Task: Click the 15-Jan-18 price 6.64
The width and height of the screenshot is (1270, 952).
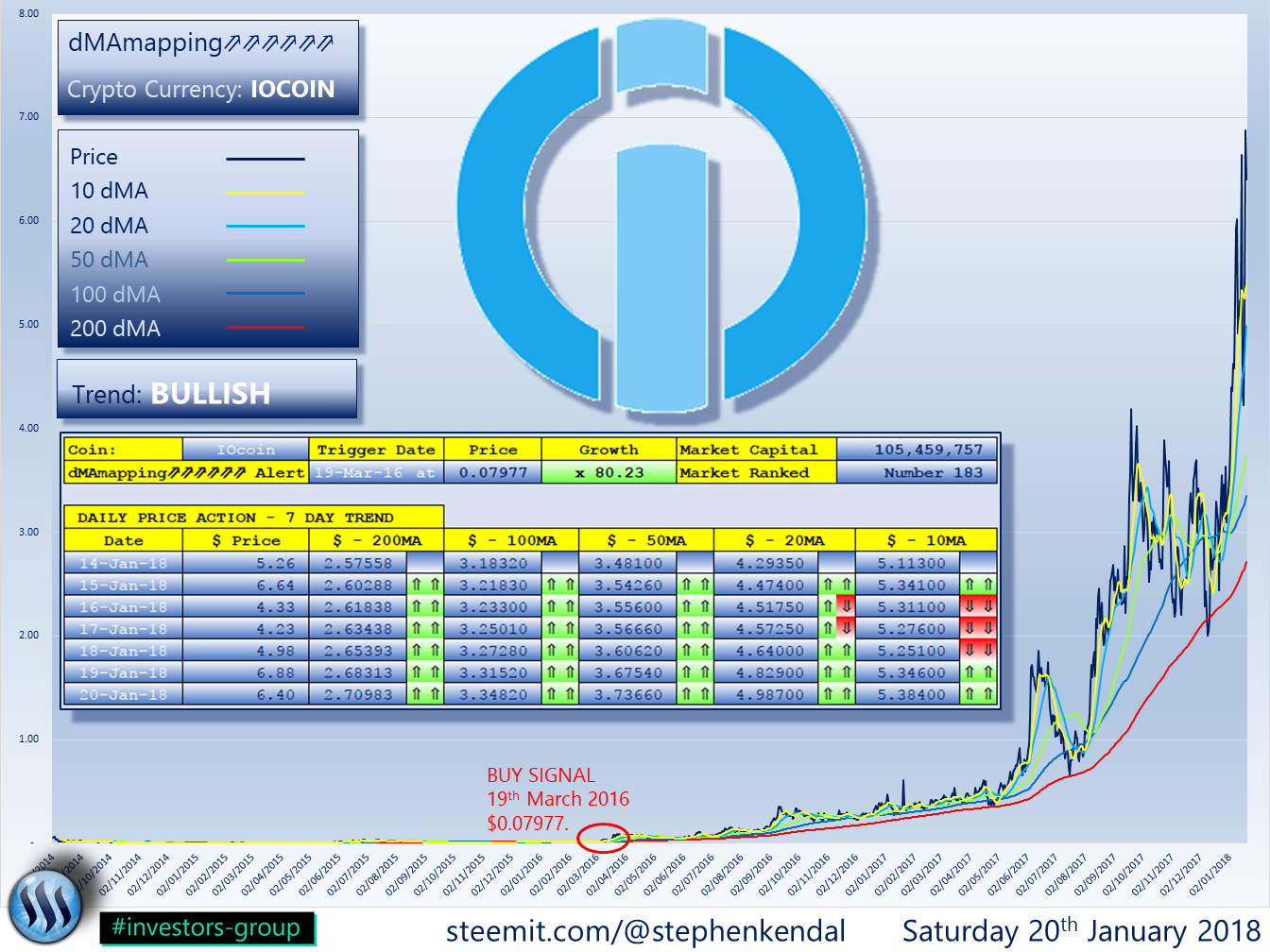Action: click(246, 586)
